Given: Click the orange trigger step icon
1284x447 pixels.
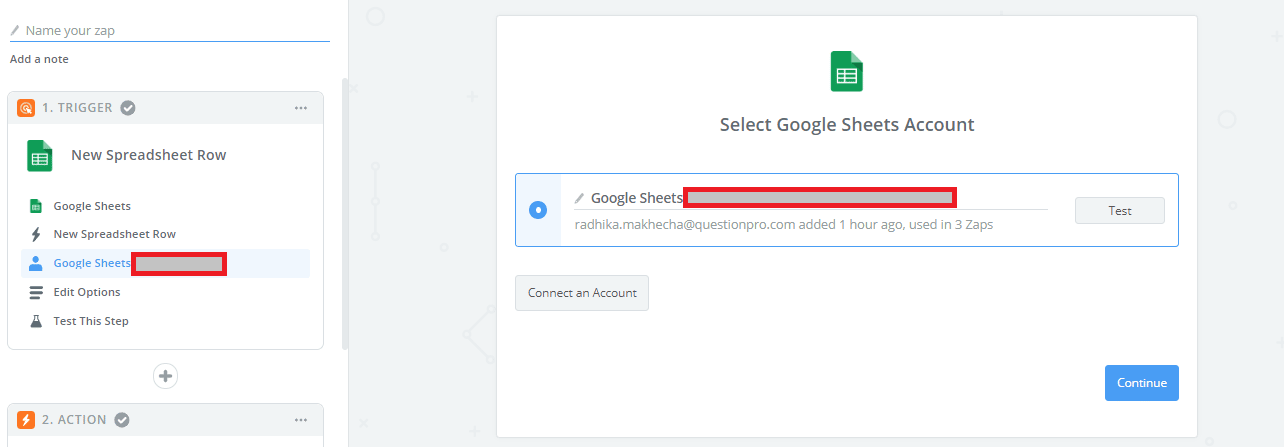Looking at the screenshot, I should pyautogui.click(x=26, y=108).
